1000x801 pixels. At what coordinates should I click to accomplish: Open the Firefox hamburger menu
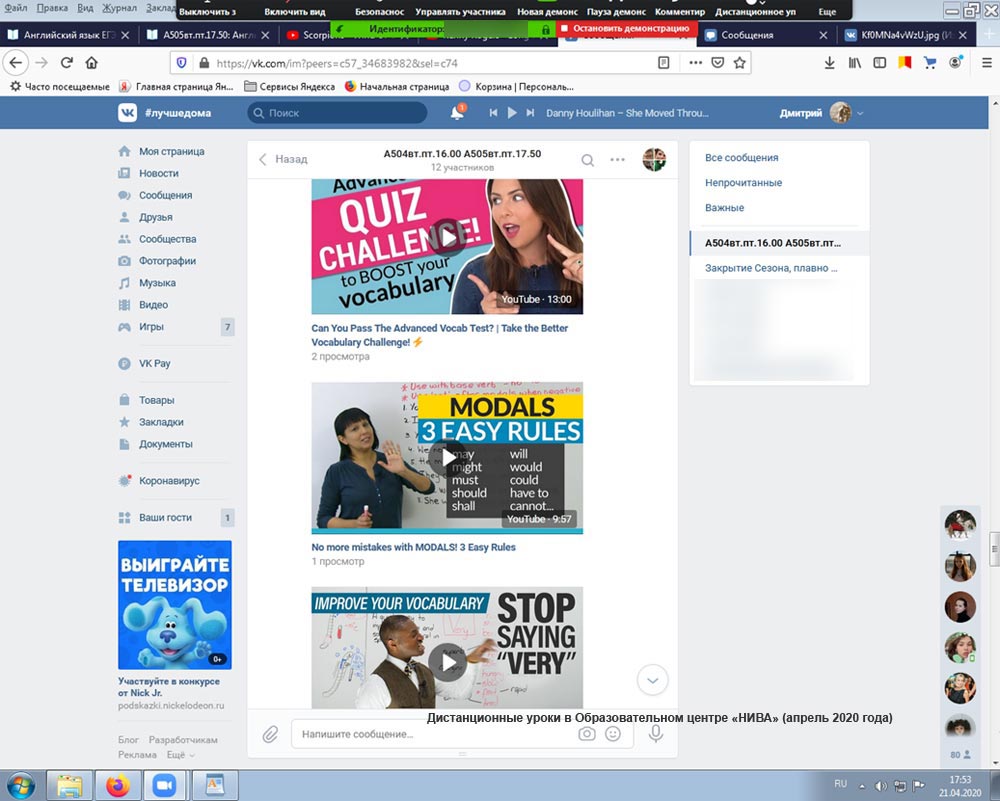click(x=987, y=62)
